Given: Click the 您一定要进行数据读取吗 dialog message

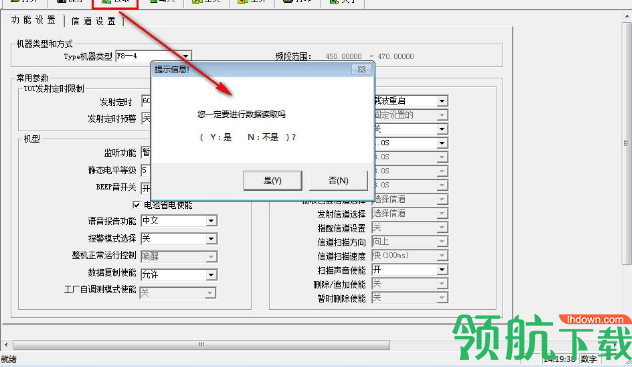Looking at the screenshot, I should coord(241,114).
